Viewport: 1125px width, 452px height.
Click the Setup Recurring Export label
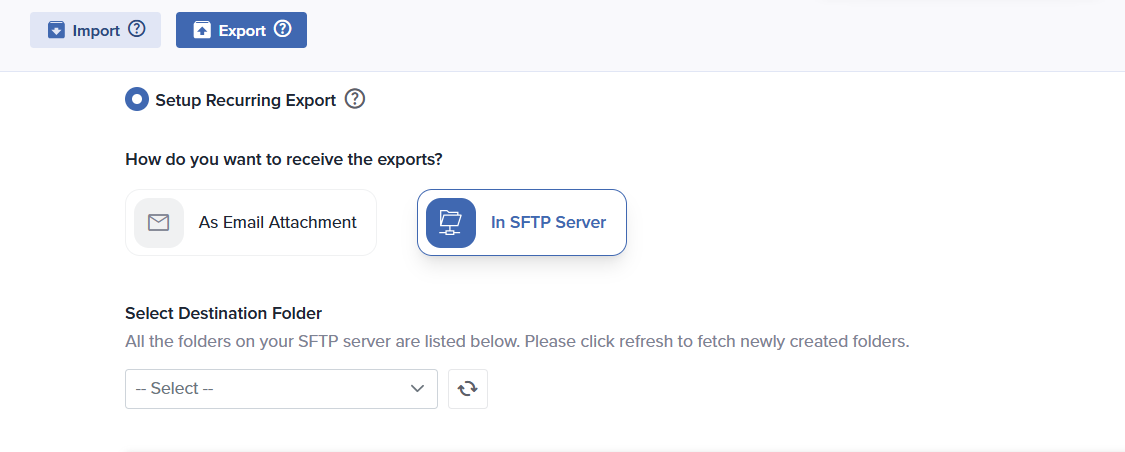point(245,100)
